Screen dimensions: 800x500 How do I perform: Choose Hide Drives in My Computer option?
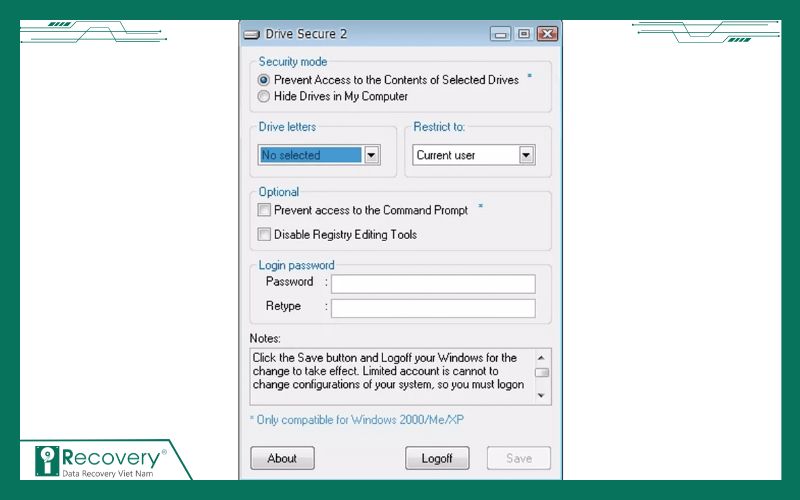(x=264, y=97)
